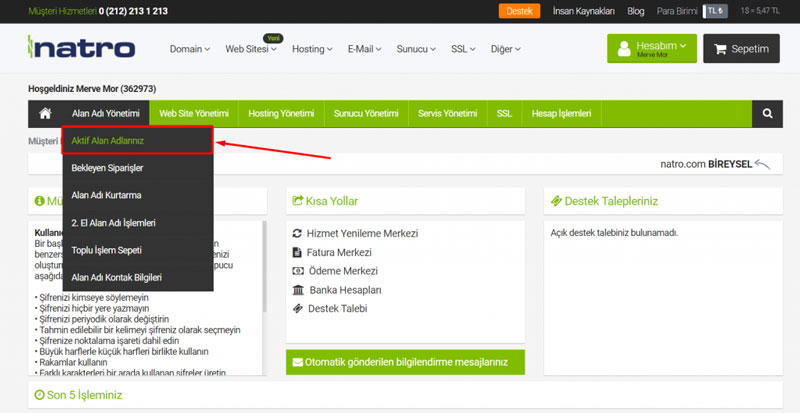Open the Sunucu Yönetimi tab
The width and height of the screenshot is (800, 413).
click(366, 113)
